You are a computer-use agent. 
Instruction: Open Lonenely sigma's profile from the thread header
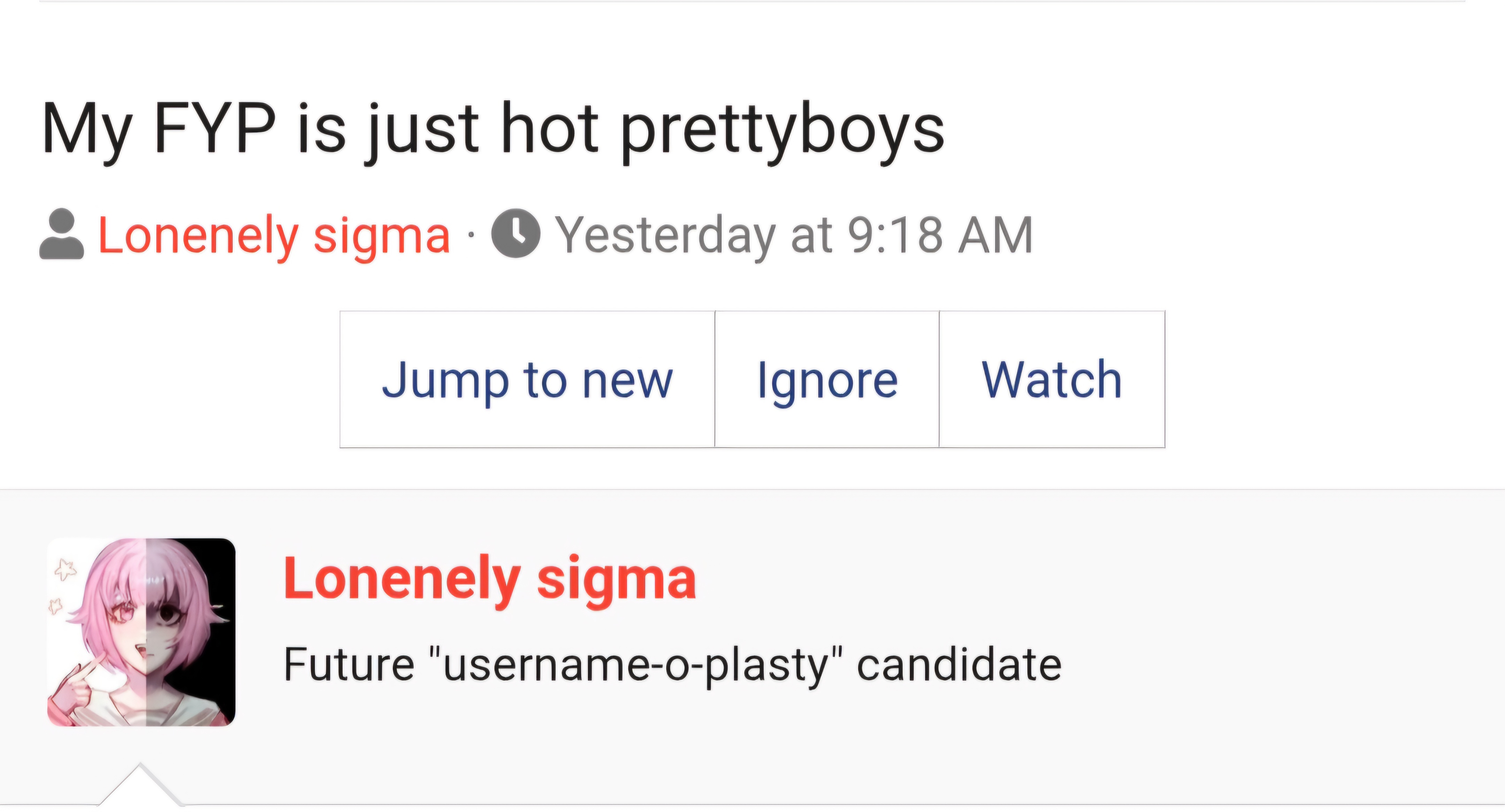point(274,235)
